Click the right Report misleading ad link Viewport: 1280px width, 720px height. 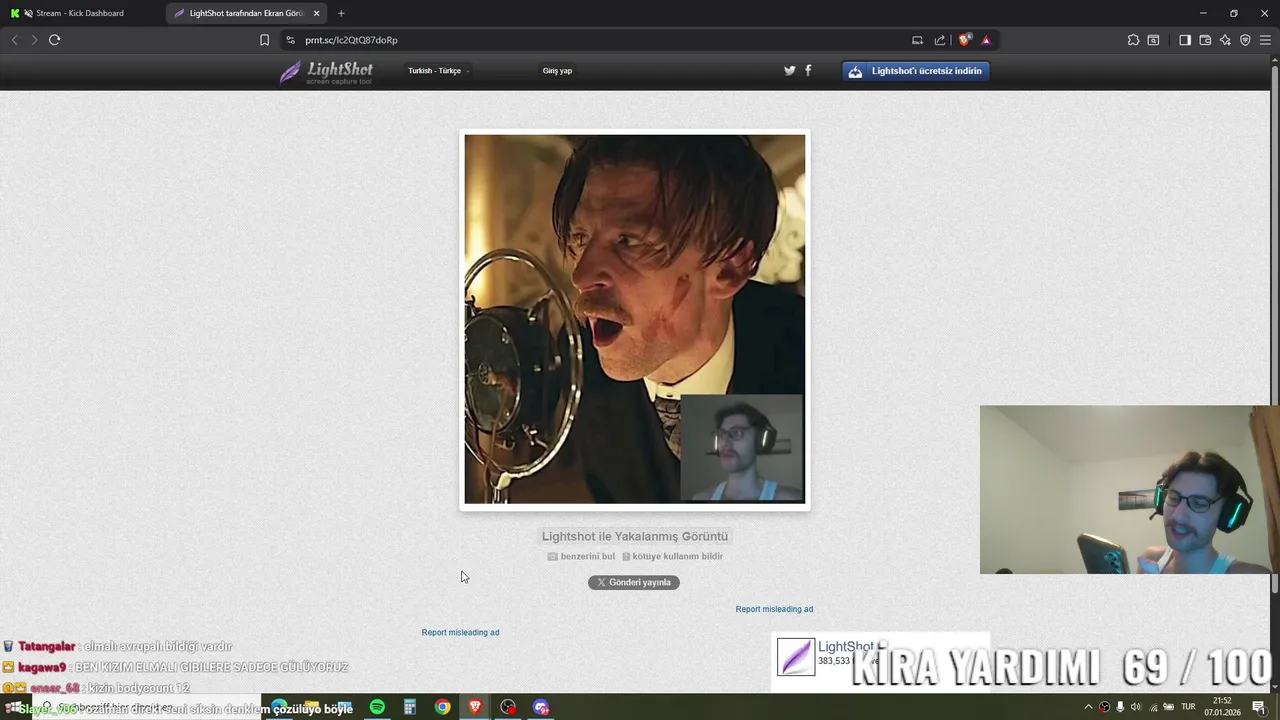pyautogui.click(x=774, y=609)
